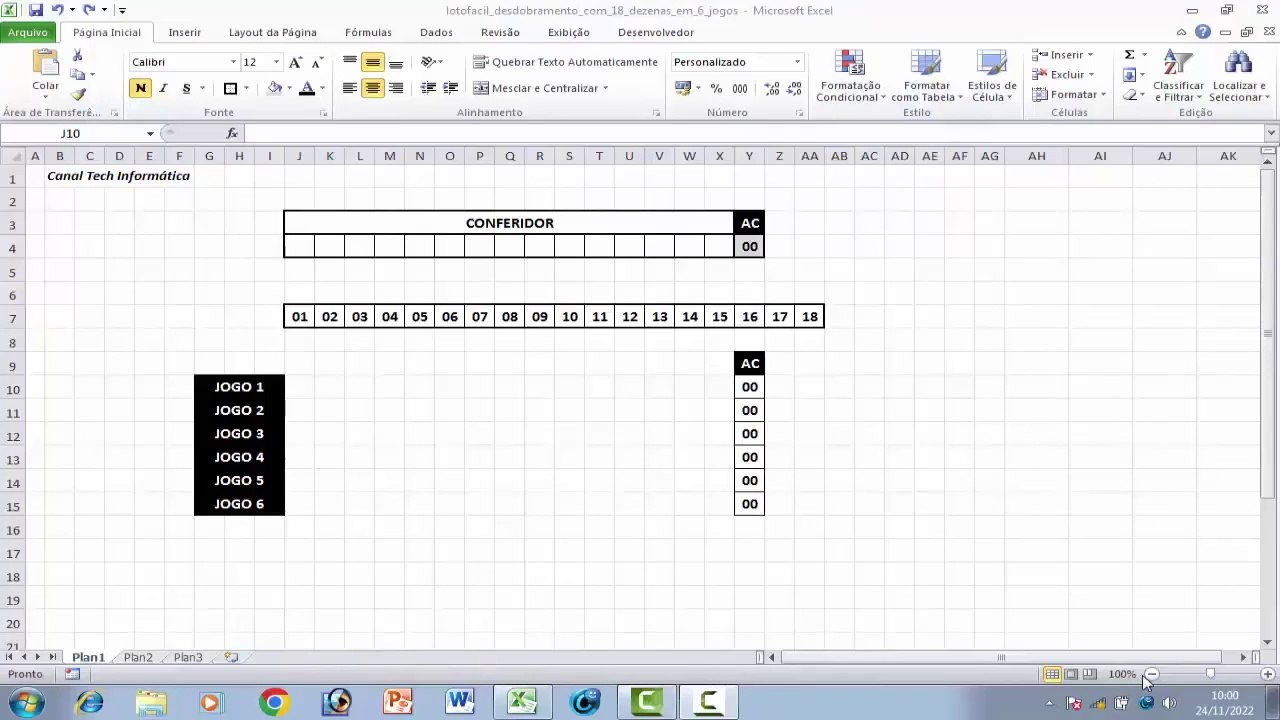
Task: Toggle bold (N) formatting
Action: click(x=140, y=88)
